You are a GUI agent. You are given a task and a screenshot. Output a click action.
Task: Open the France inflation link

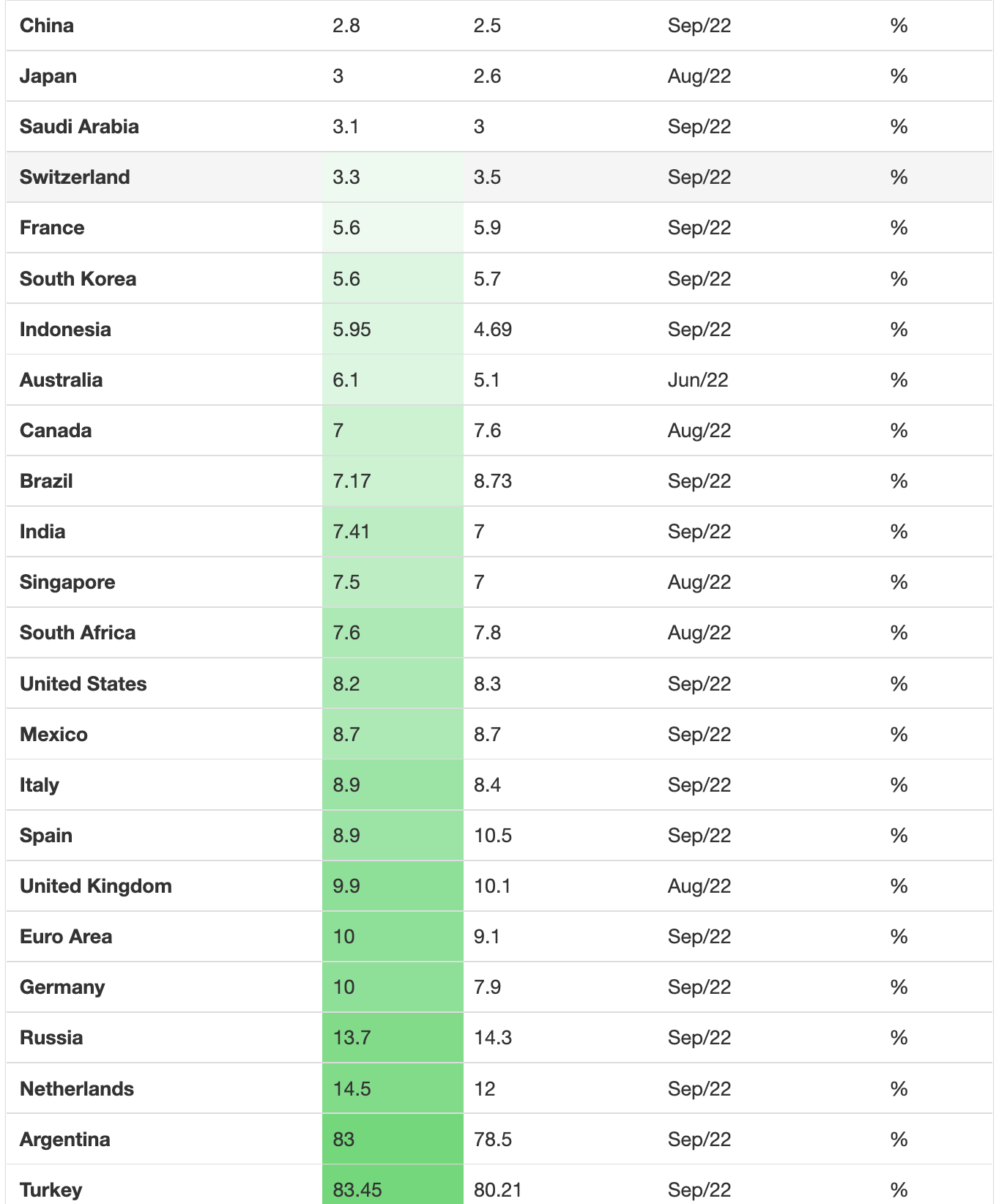tap(52, 228)
